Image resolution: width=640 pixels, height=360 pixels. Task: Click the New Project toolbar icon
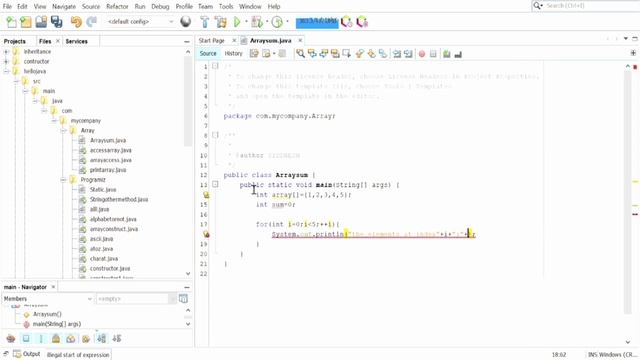coord(26,22)
